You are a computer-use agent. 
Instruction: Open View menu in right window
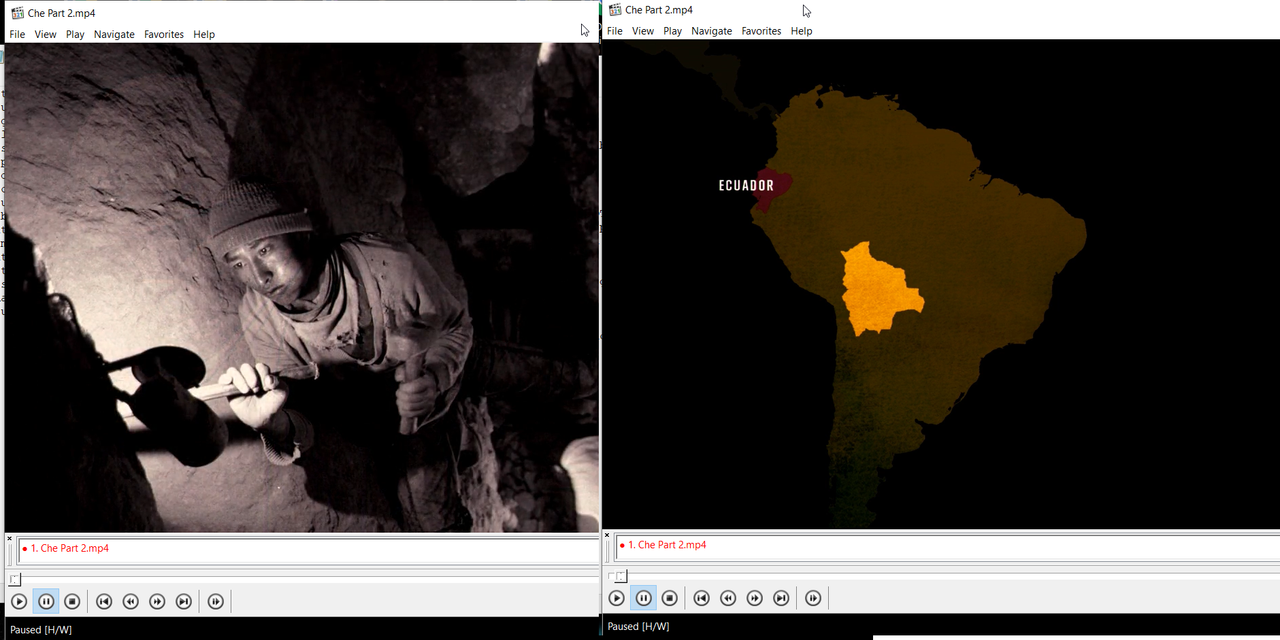click(643, 31)
